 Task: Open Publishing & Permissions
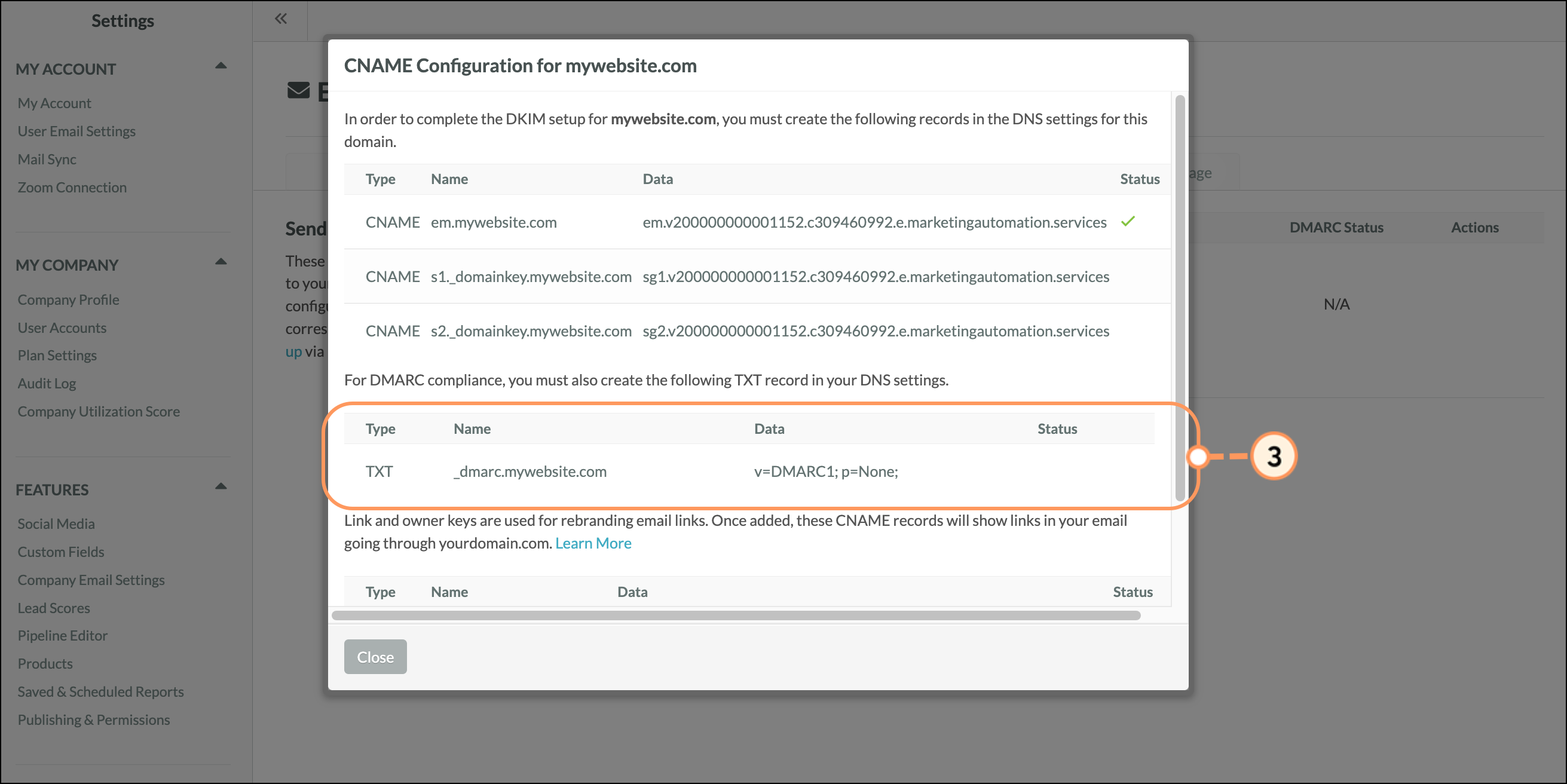pos(94,719)
